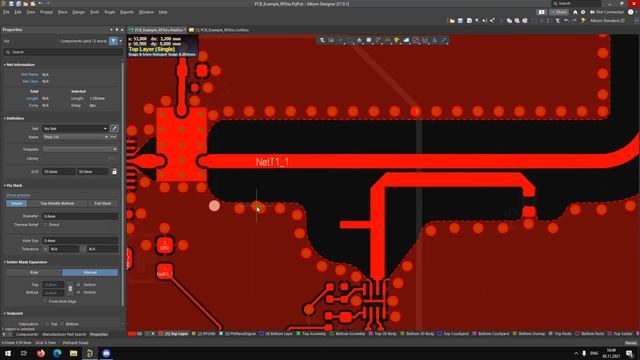Click the X/Y location lock icon

click(x=114, y=171)
